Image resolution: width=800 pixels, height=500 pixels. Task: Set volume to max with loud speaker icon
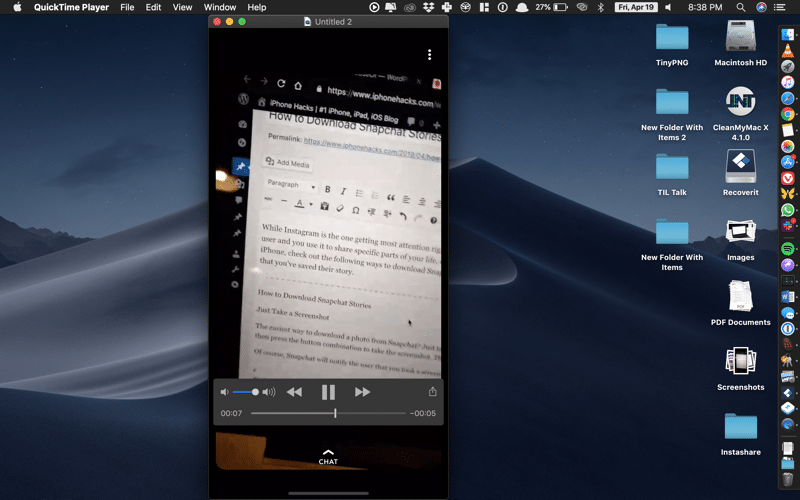(268, 392)
